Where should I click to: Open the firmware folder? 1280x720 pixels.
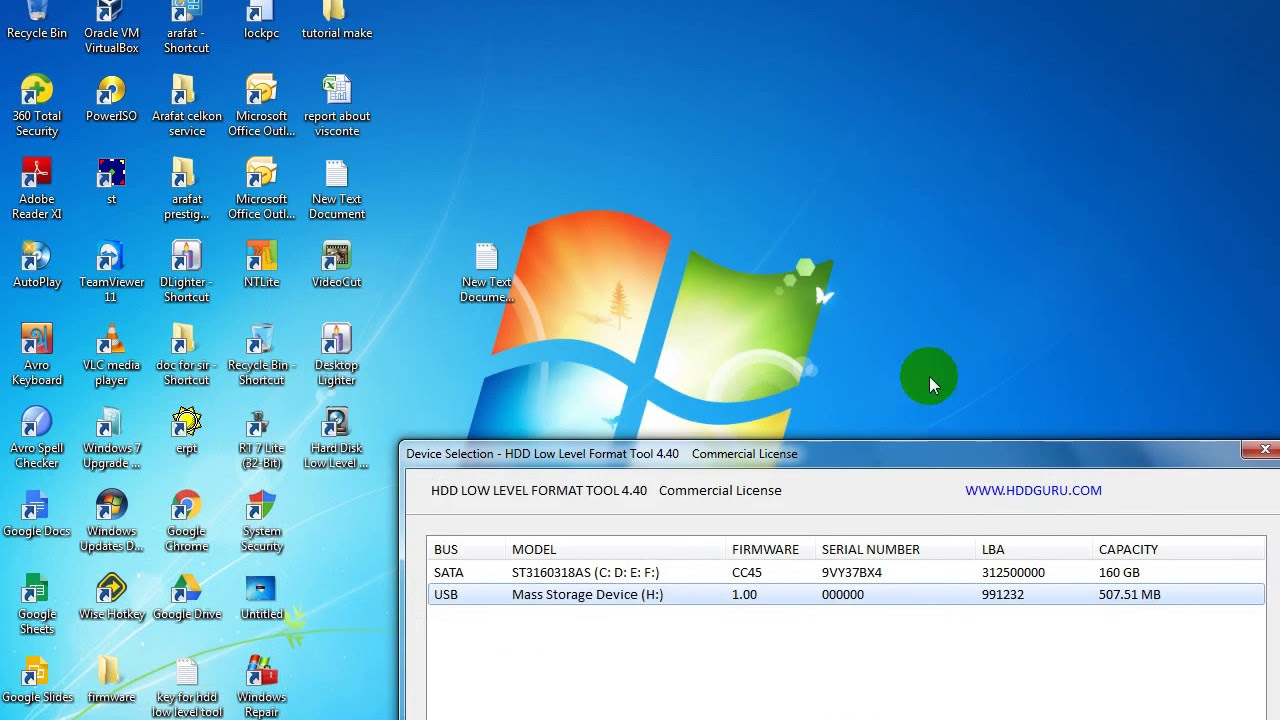tap(111, 679)
